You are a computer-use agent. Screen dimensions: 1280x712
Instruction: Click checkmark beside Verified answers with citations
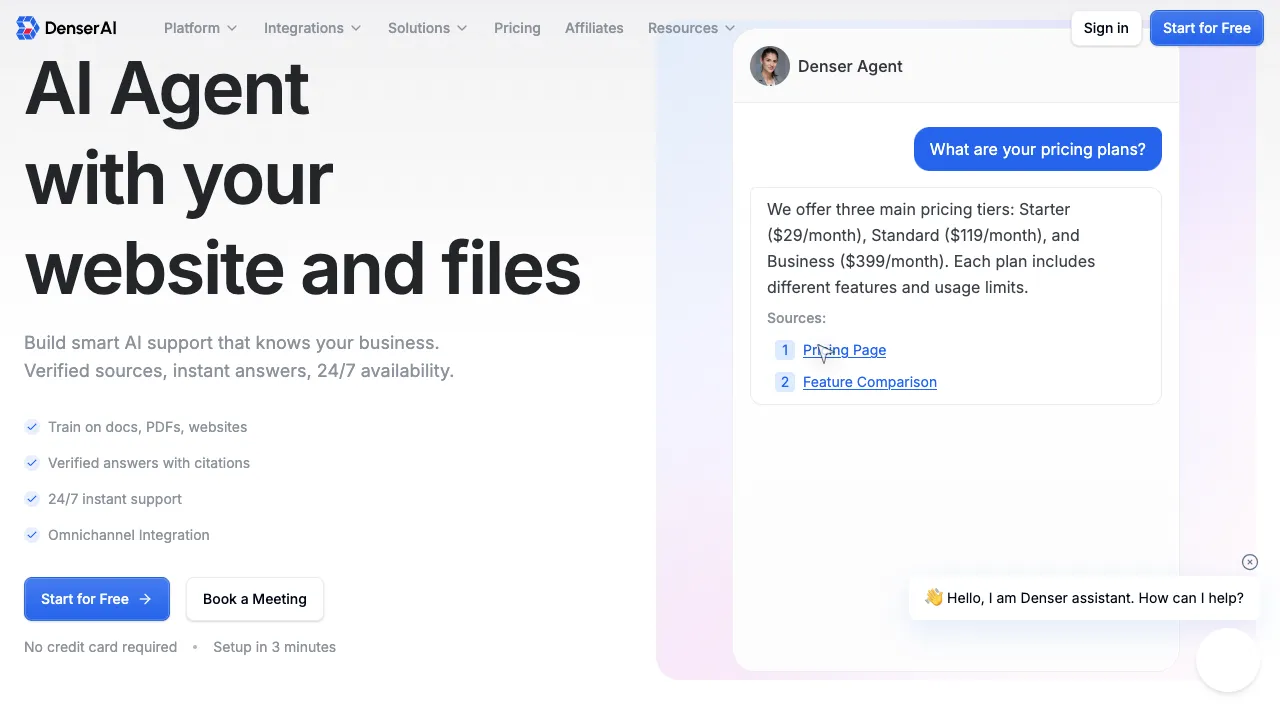tap(32, 463)
